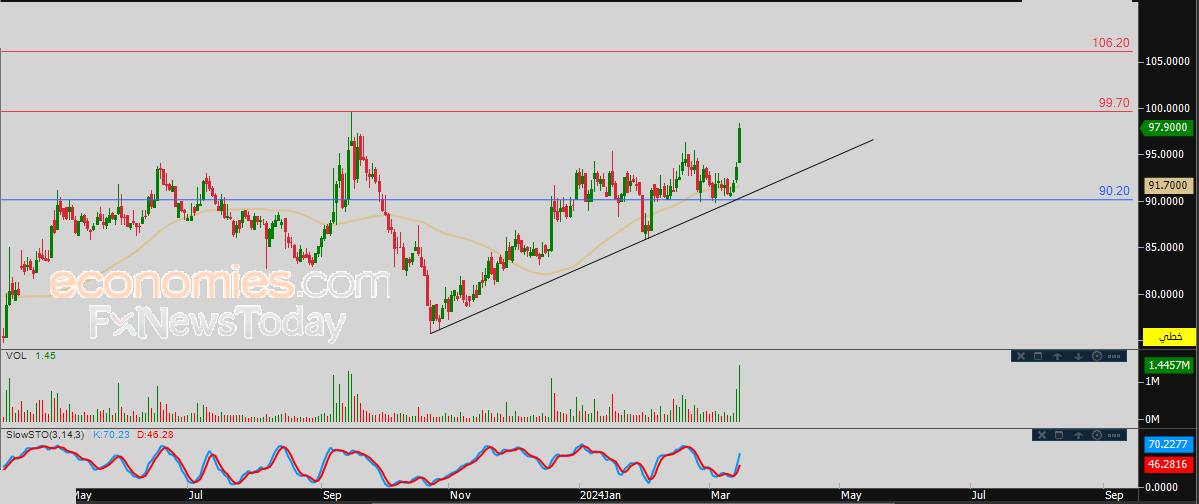This screenshot has width=1199, height=504.
Task: Click the SlowSTO(3,14,3) indicator title
Action: click(46, 434)
